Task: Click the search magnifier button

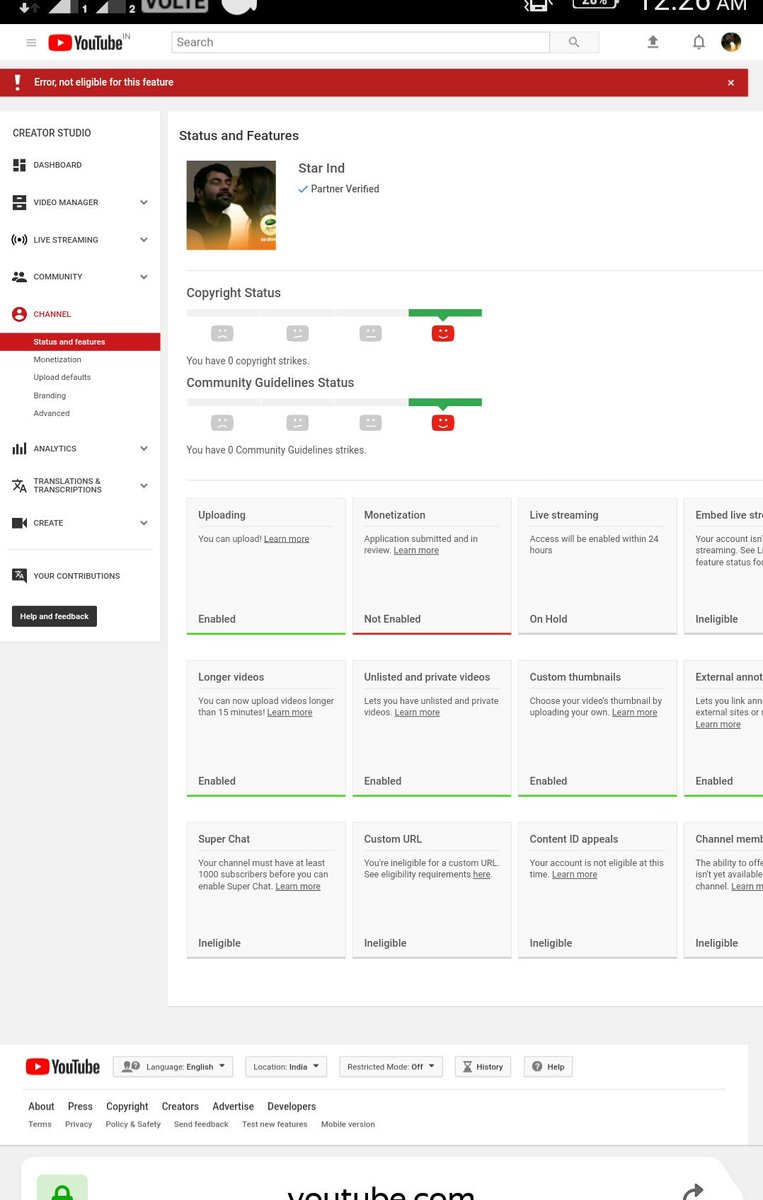Action: (574, 42)
